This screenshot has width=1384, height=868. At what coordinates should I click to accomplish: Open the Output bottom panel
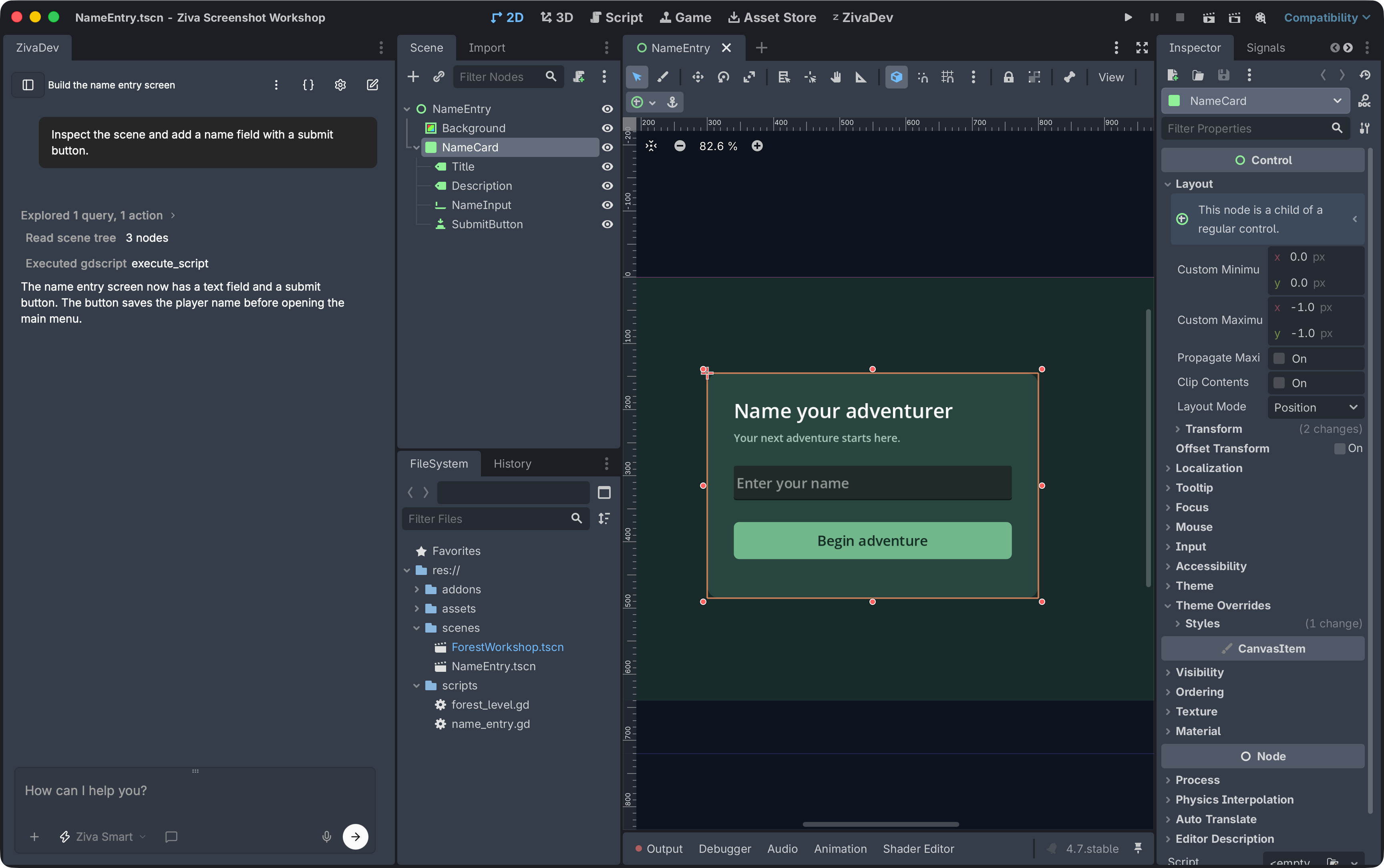658,848
